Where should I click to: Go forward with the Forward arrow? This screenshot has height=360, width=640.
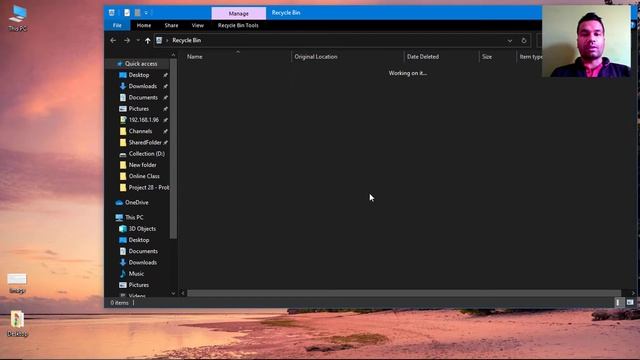click(x=127, y=40)
